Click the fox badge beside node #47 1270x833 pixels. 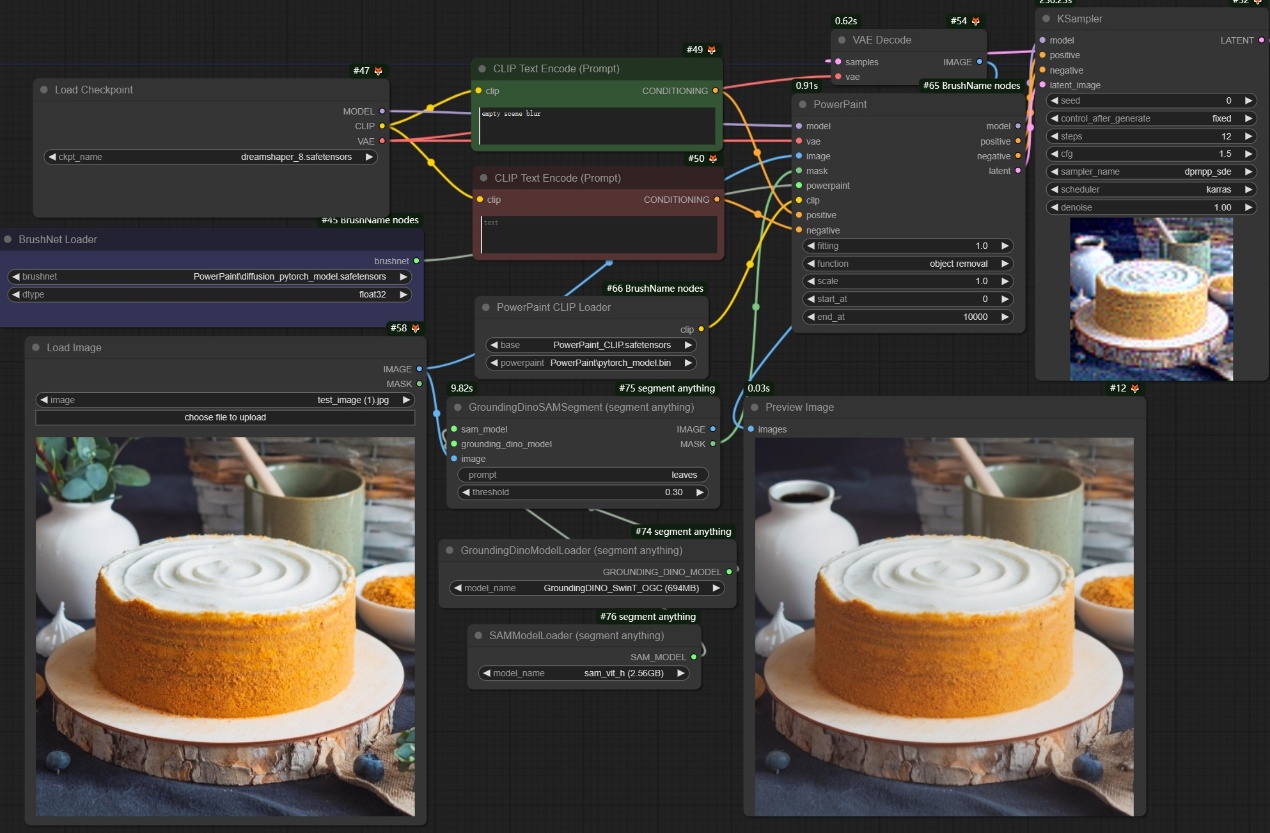point(378,71)
